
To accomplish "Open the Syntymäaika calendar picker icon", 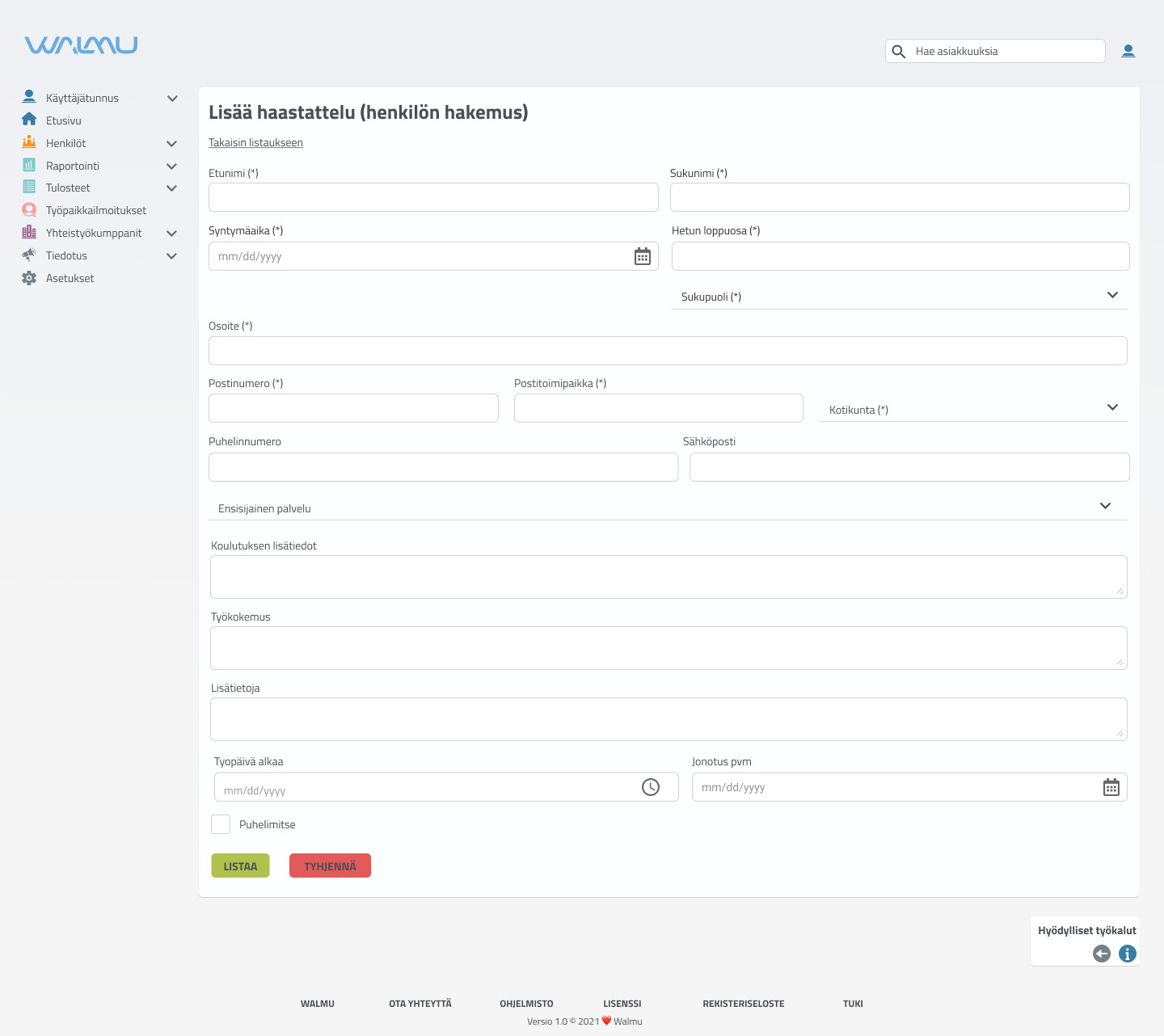I will pyautogui.click(x=642, y=256).
